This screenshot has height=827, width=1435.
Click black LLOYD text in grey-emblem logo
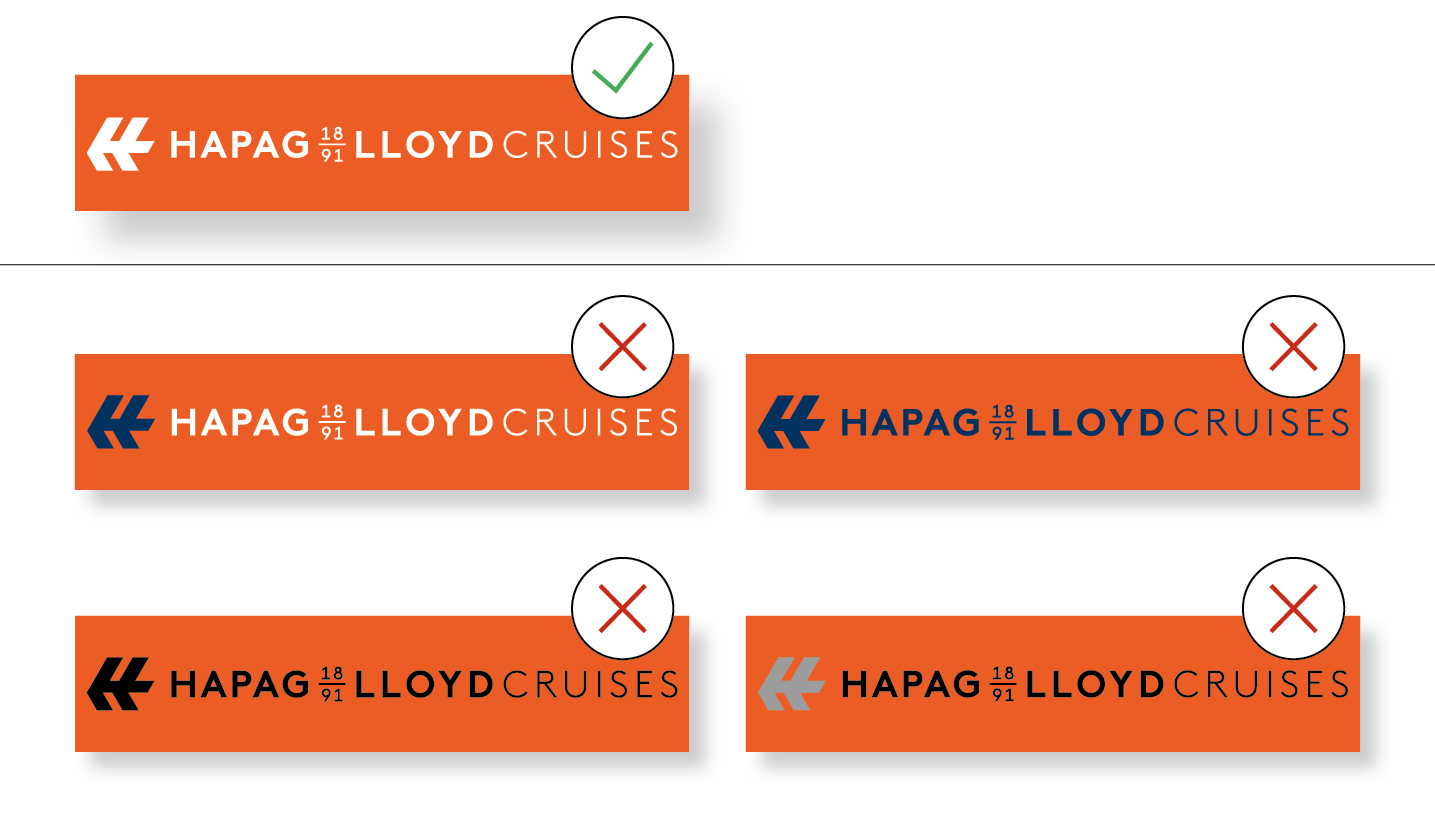point(1095,685)
